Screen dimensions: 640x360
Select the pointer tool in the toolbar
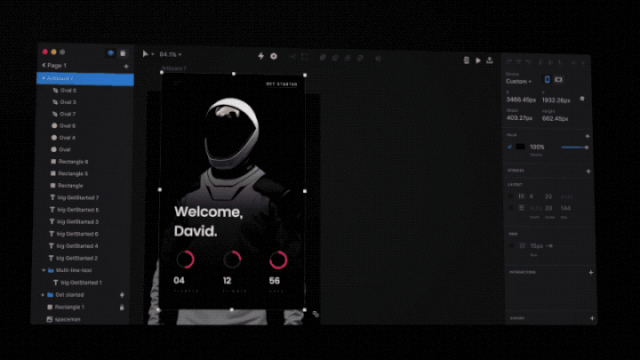tap(145, 54)
